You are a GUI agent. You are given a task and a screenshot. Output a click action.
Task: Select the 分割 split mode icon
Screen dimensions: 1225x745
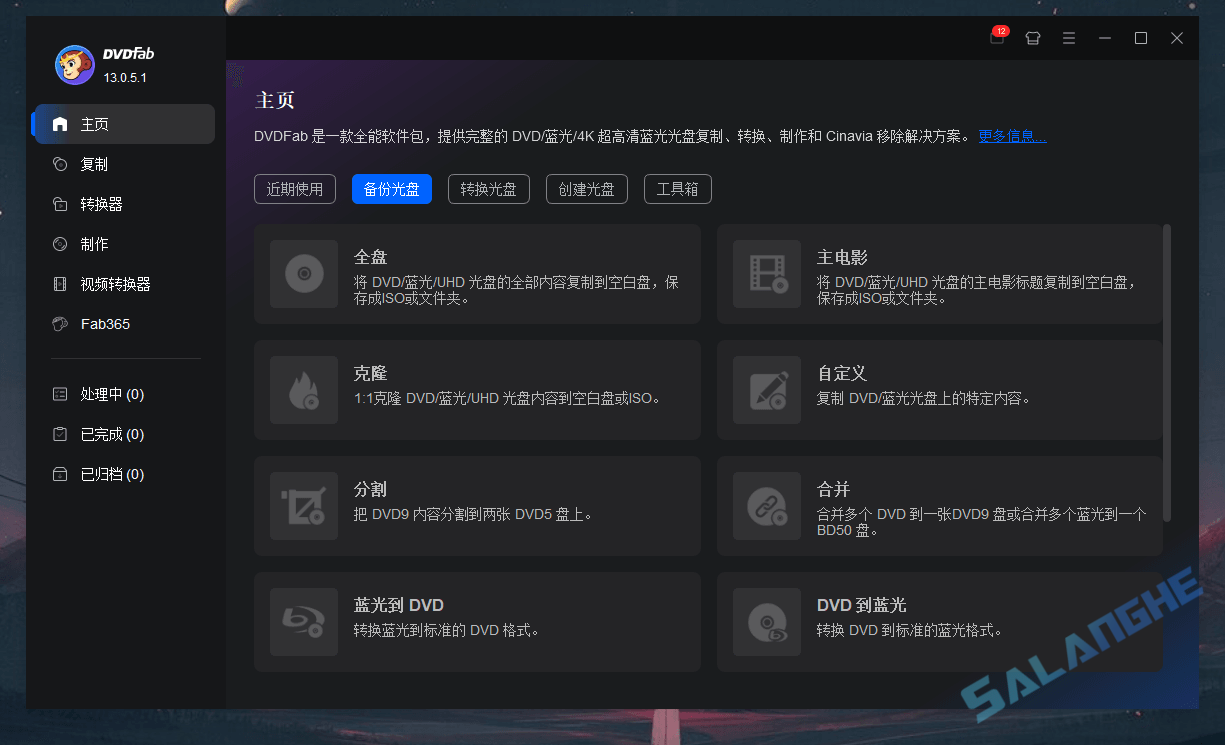(x=303, y=505)
